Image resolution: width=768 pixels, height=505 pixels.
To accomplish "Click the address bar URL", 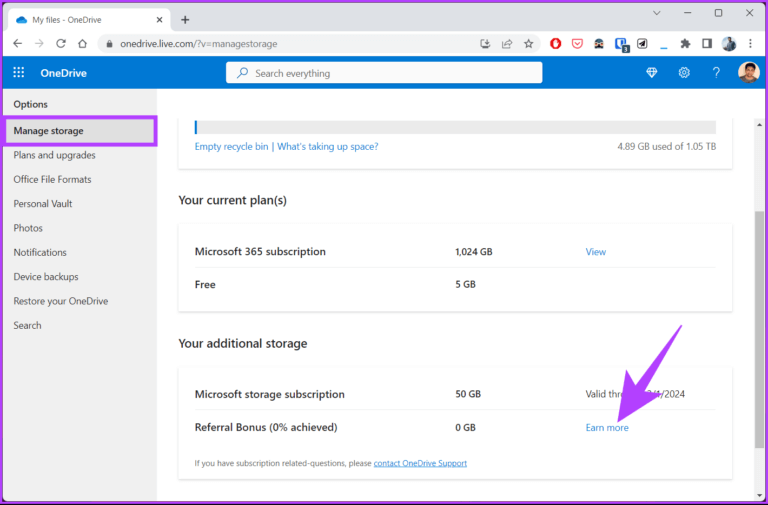I will tap(199, 44).
